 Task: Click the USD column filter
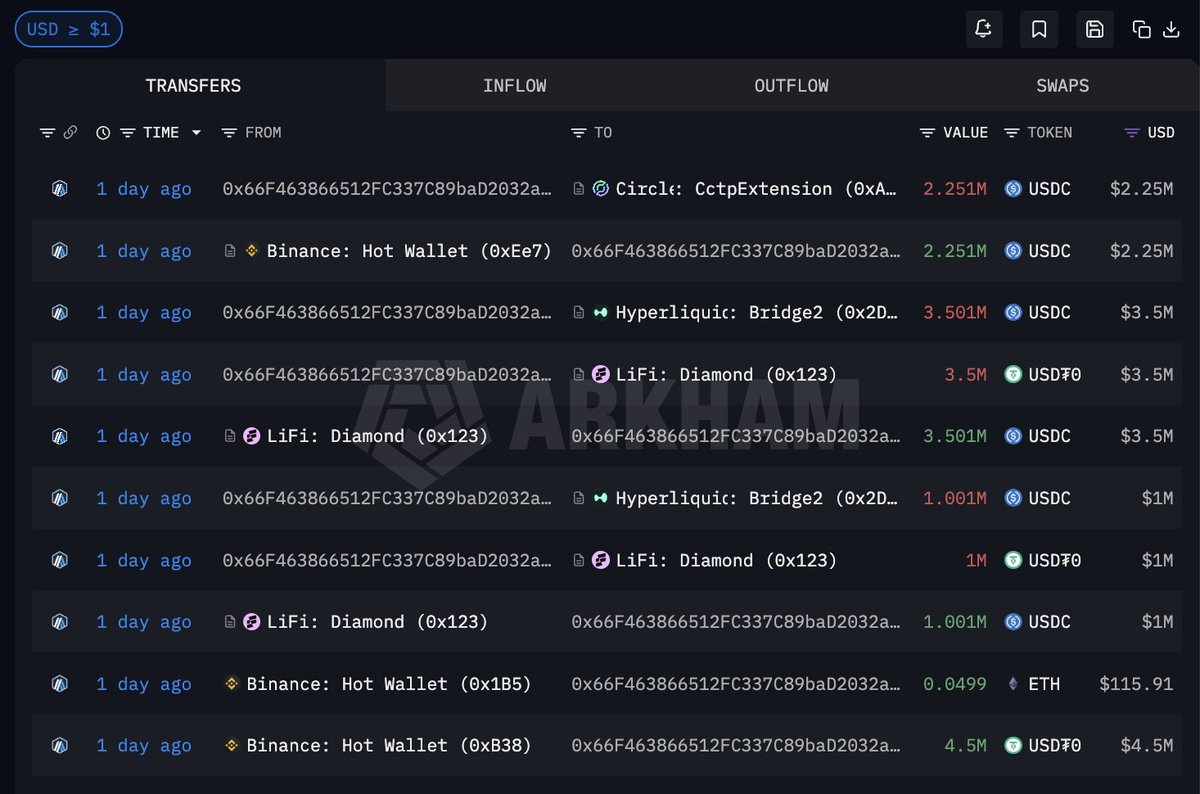pos(1132,132)
